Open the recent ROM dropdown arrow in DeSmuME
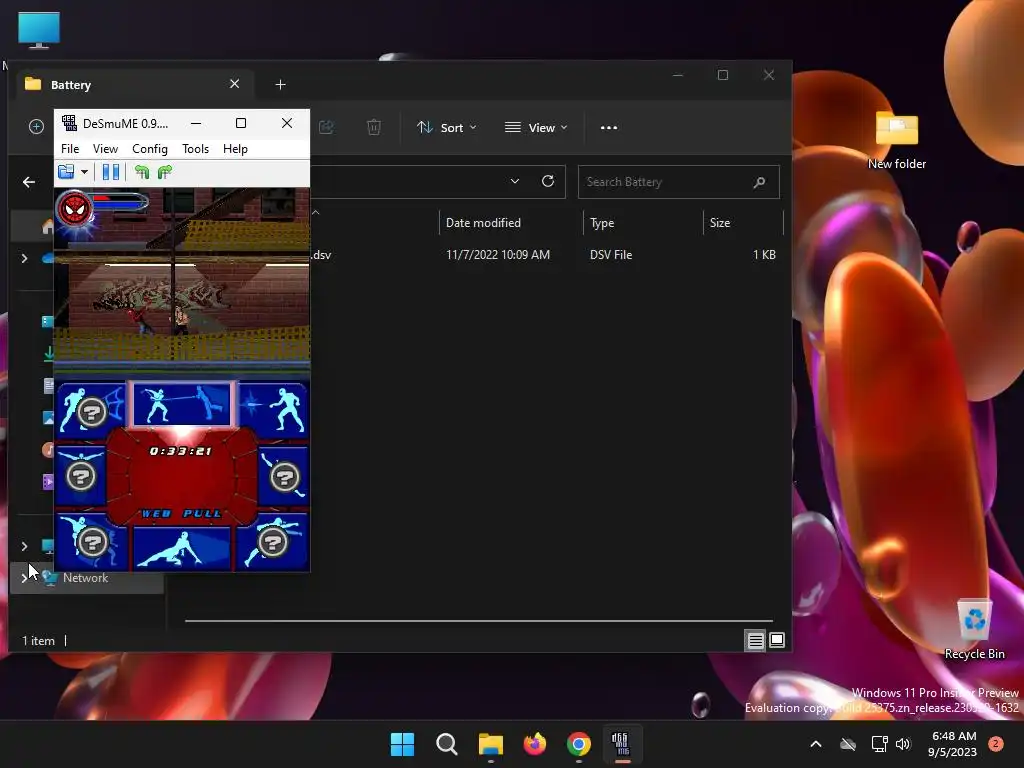 [x=84, y=172]
